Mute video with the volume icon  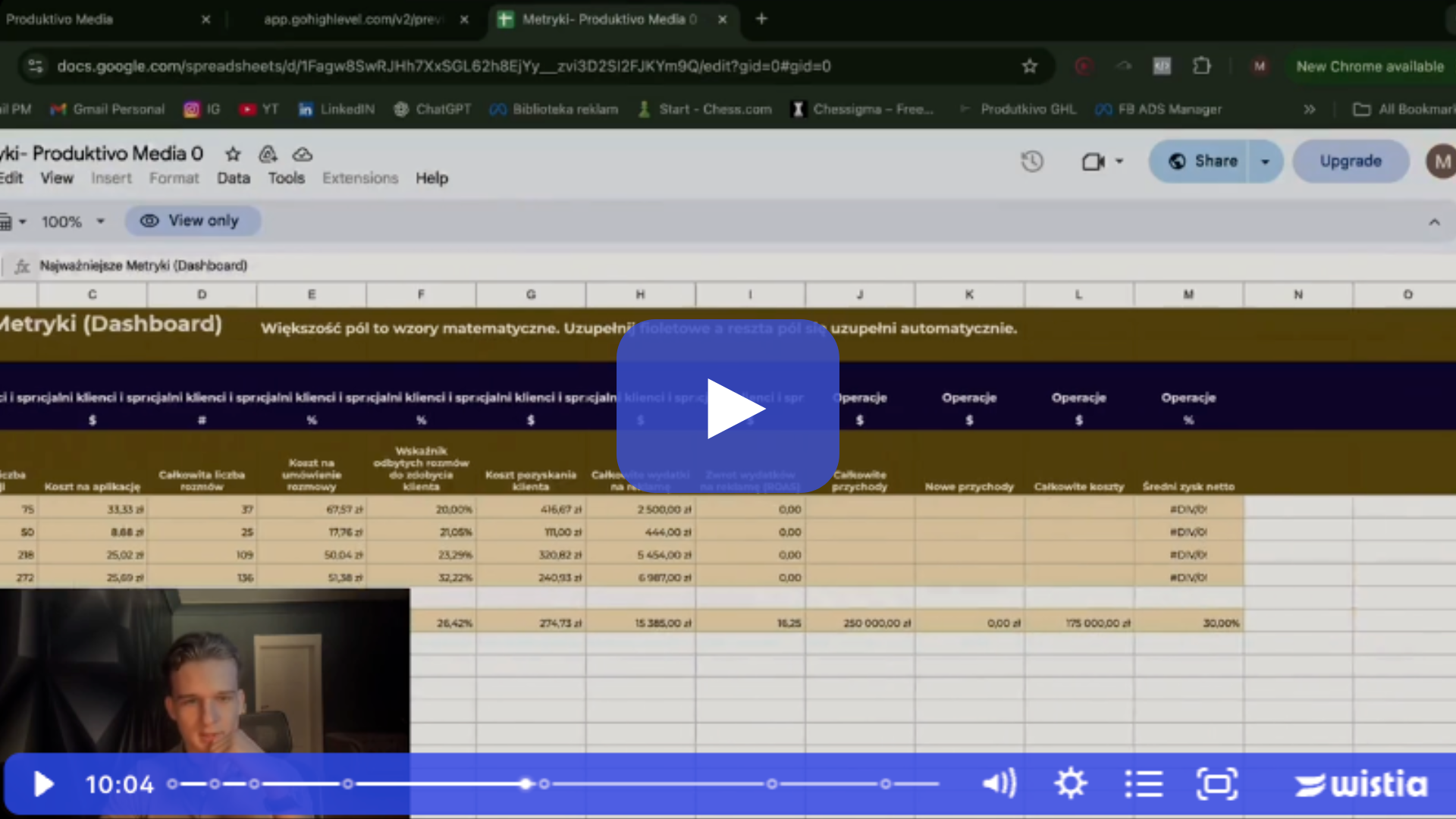(x=999, y=783)
